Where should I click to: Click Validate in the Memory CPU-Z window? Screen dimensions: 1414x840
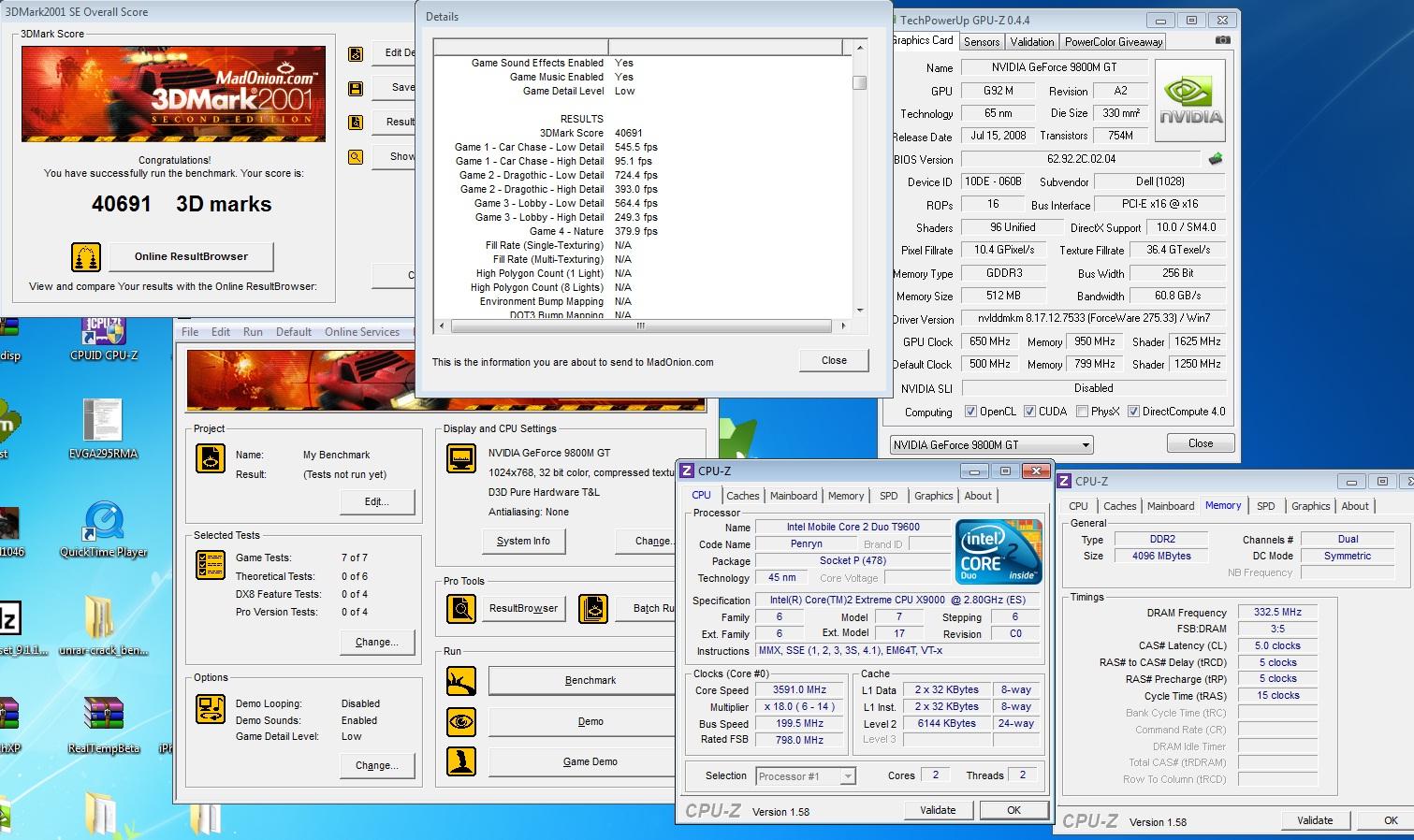[1315, 820]
